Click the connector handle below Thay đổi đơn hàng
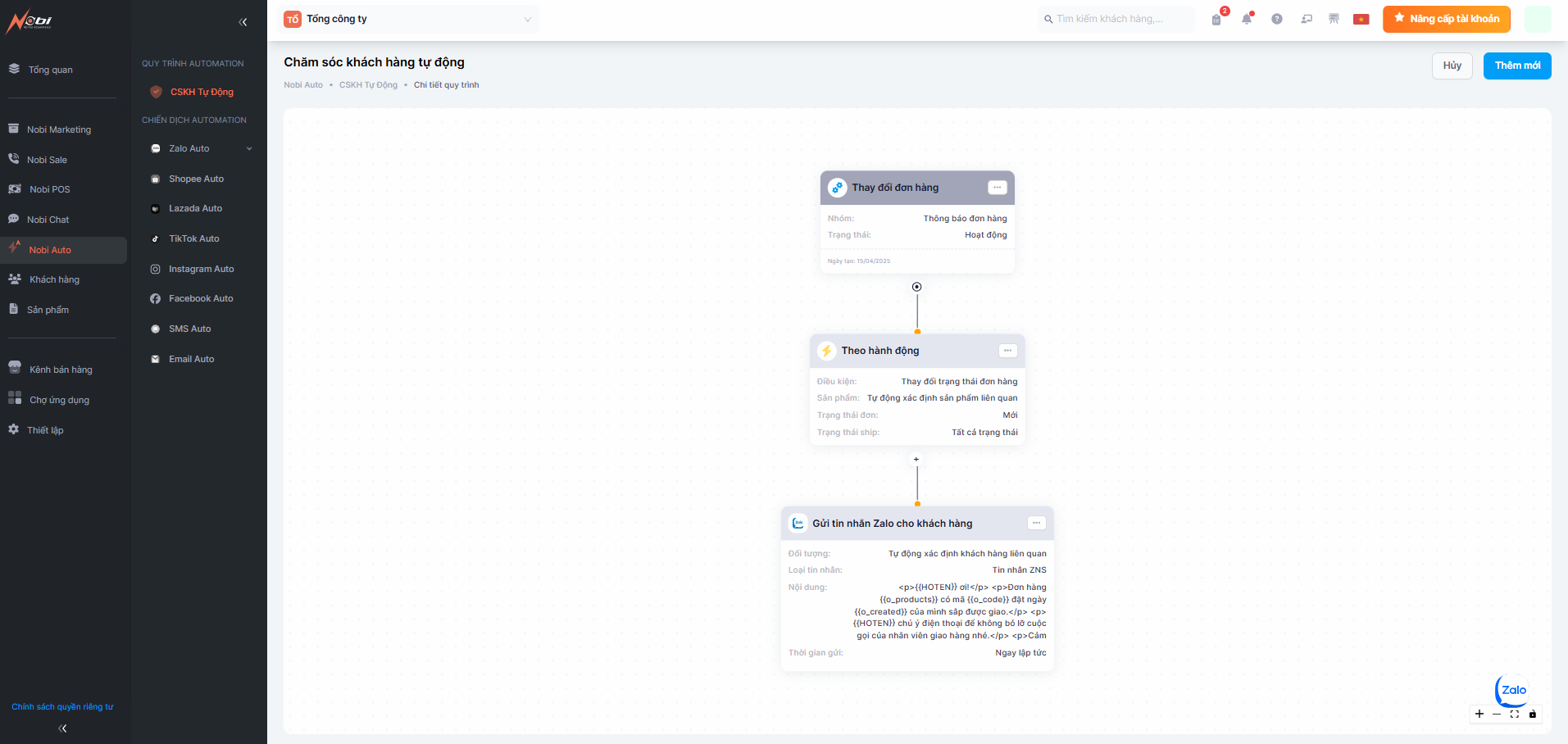Screen dimensions: 1568x744 coord(916,287)
